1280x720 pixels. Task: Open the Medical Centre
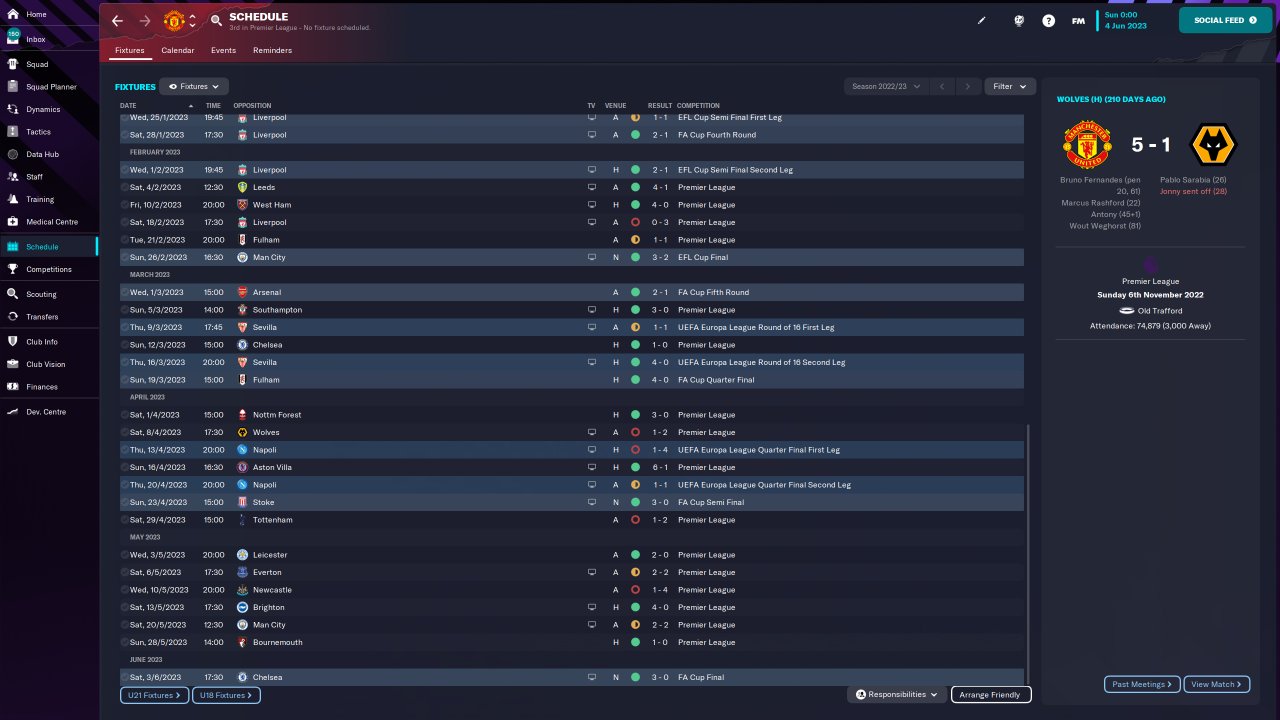pos(52,222)
